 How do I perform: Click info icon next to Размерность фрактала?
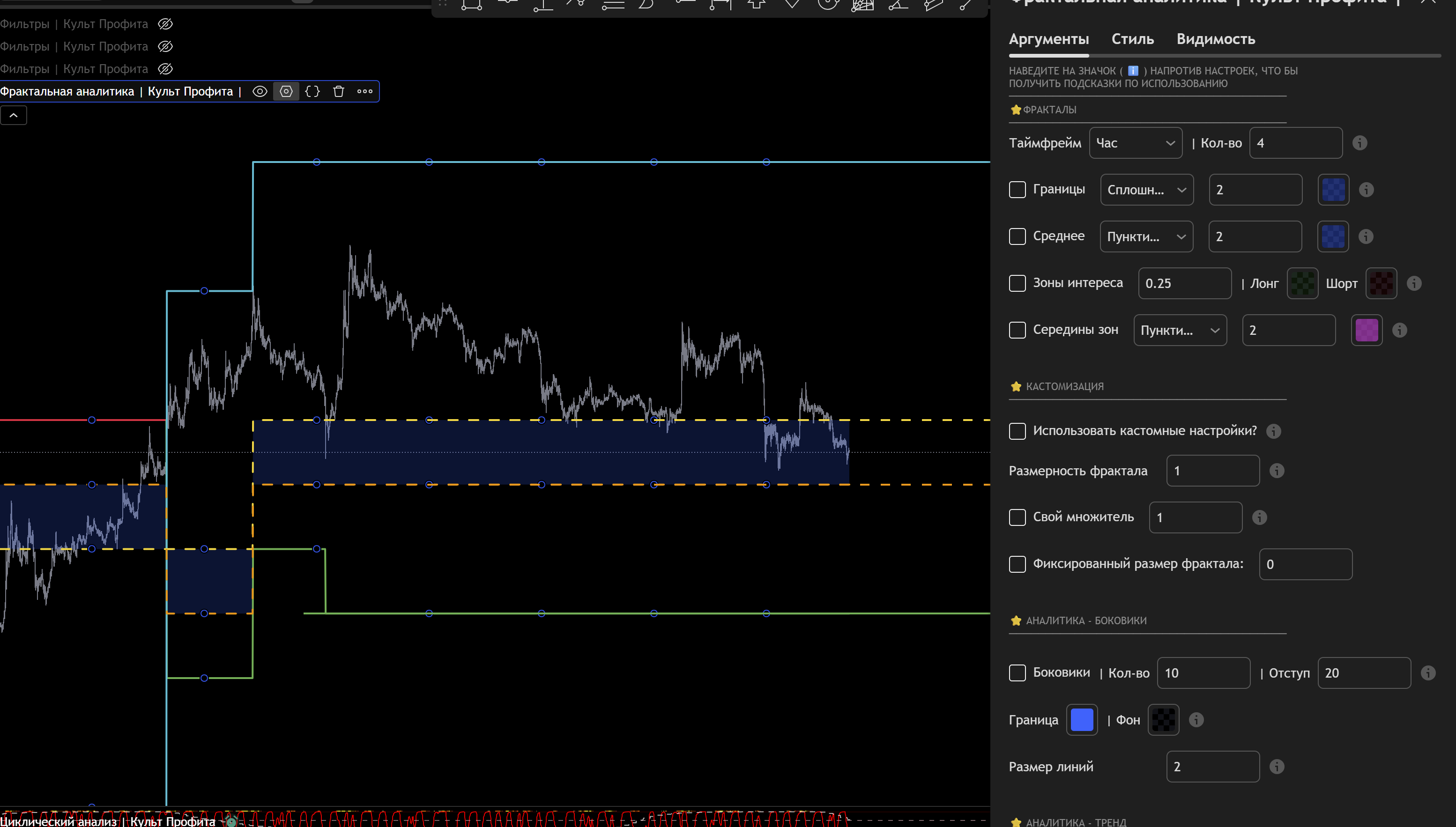point(1277,471)
